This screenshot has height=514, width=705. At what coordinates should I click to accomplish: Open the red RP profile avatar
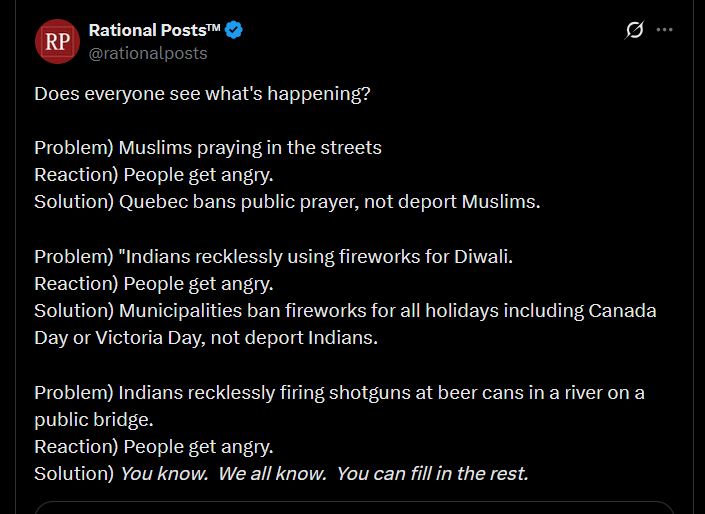56,41
